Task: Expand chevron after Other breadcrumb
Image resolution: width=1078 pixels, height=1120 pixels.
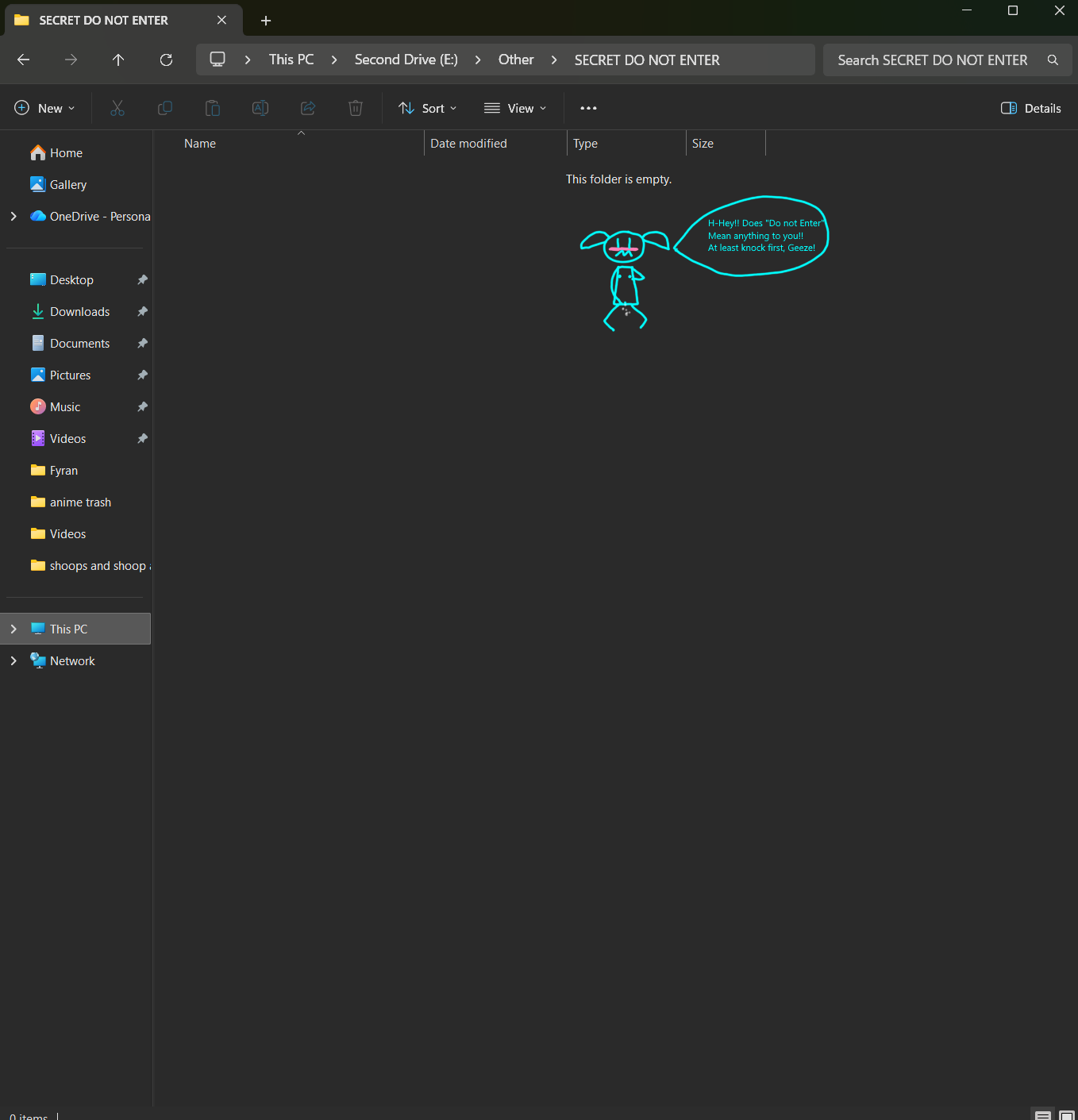Action: click(554, 60)
